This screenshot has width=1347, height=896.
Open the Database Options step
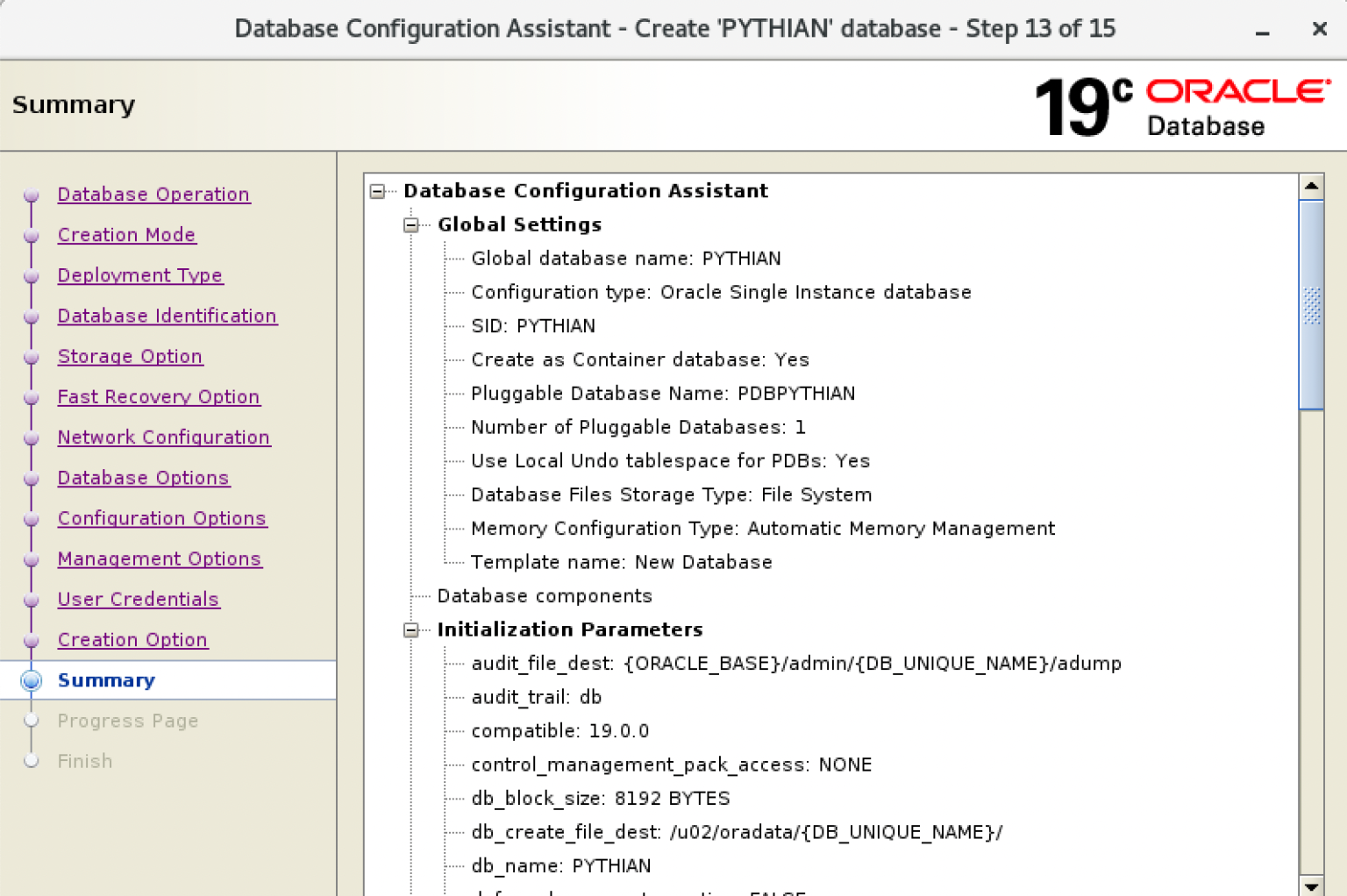click(x=143, y=478)
